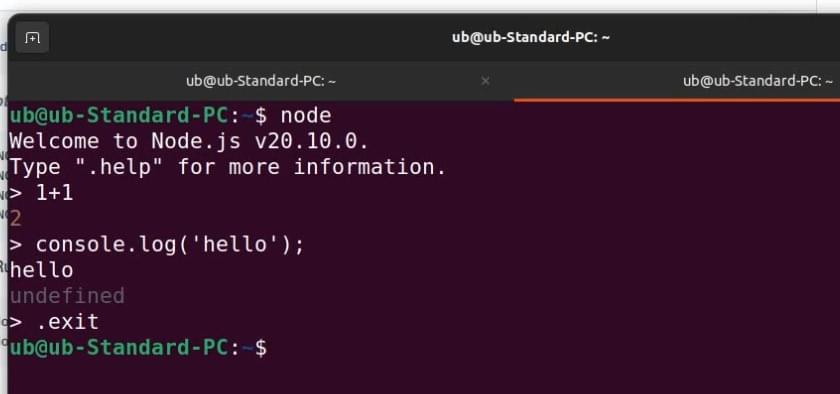Click the '.help' information hint line
Image resolution: width=840 pixels, height=394 pixels.
228,167
